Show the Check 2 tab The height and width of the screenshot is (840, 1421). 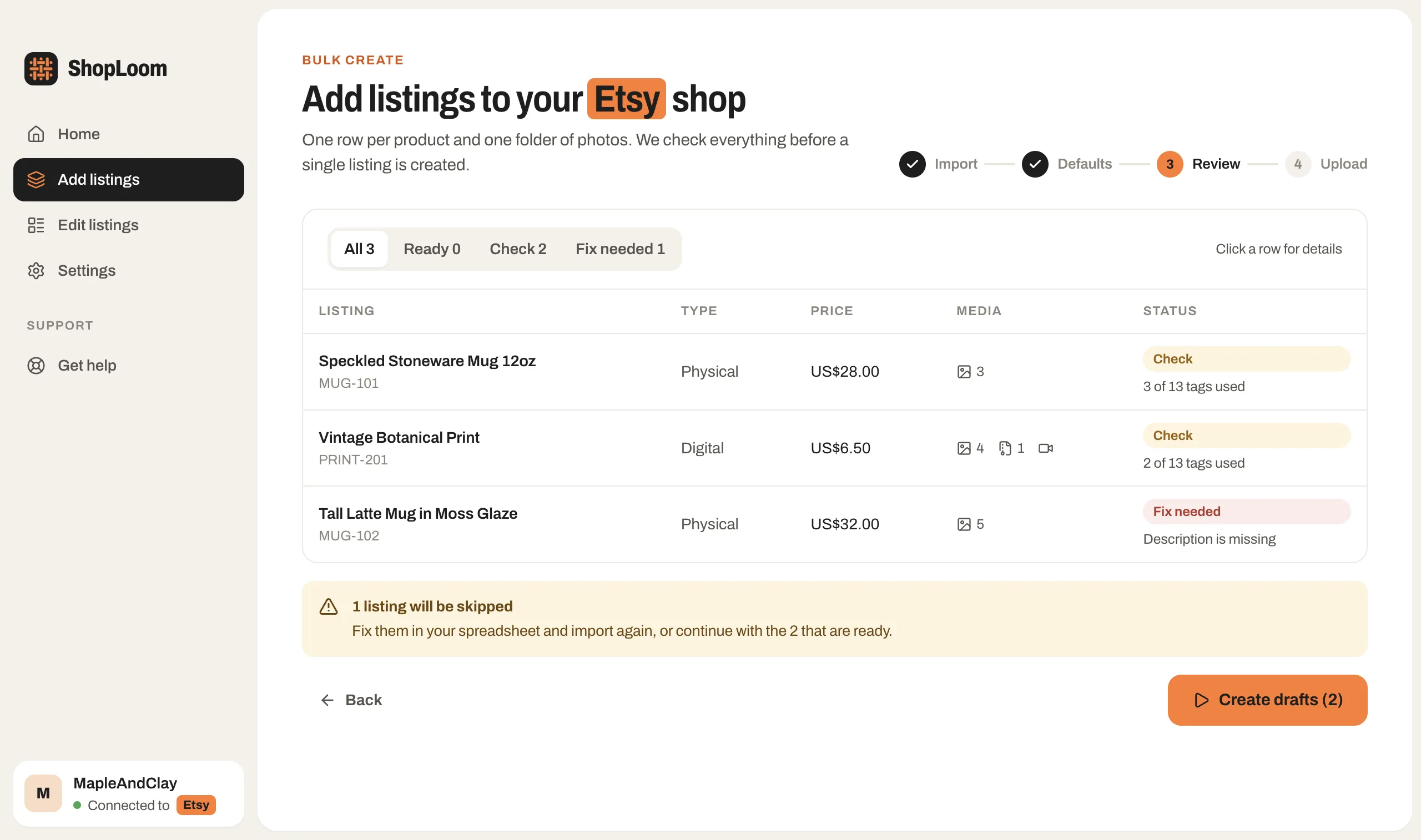(518, 249)
